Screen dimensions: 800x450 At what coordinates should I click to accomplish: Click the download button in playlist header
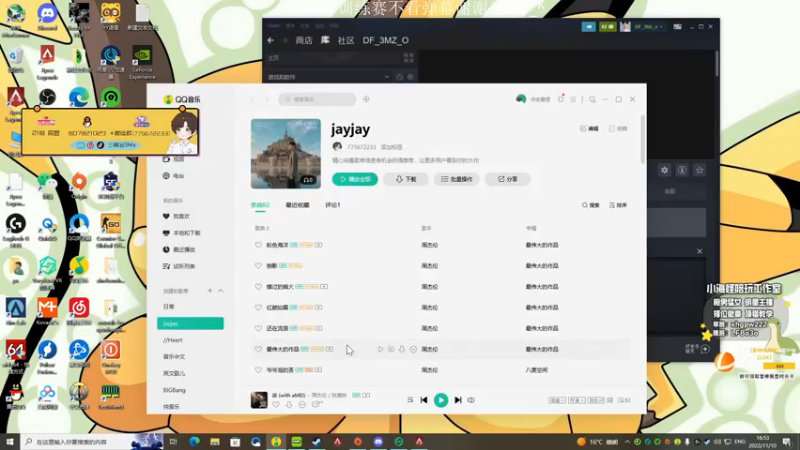point(406,179)
